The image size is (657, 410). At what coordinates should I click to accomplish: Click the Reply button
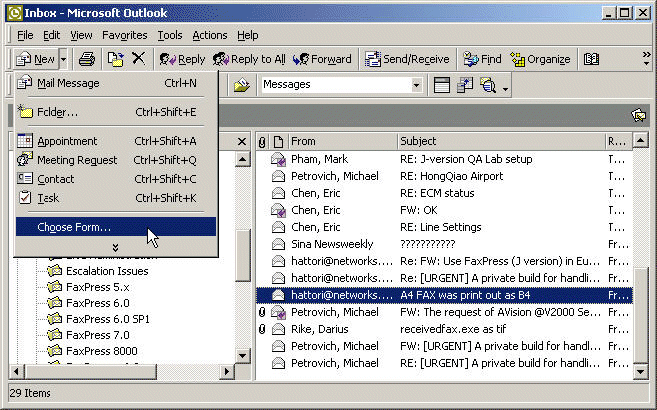(181, 60)
